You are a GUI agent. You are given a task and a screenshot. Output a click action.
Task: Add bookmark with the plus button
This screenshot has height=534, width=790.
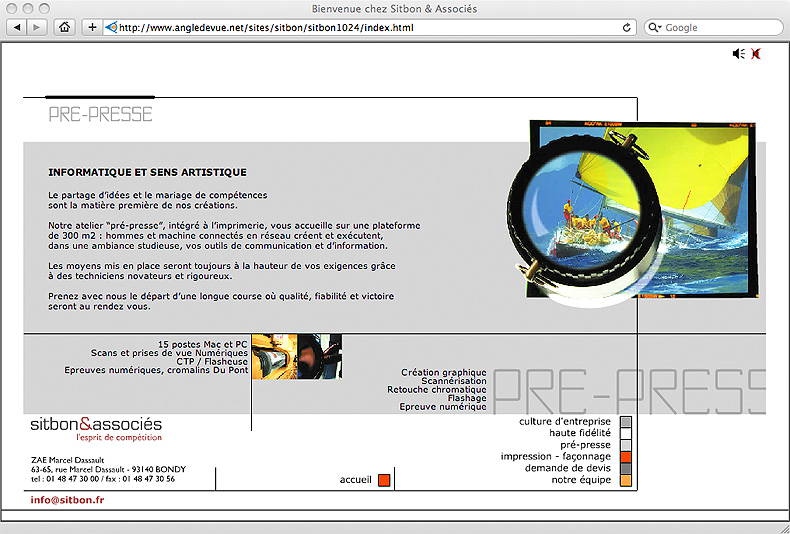click(x=92, y=27)
